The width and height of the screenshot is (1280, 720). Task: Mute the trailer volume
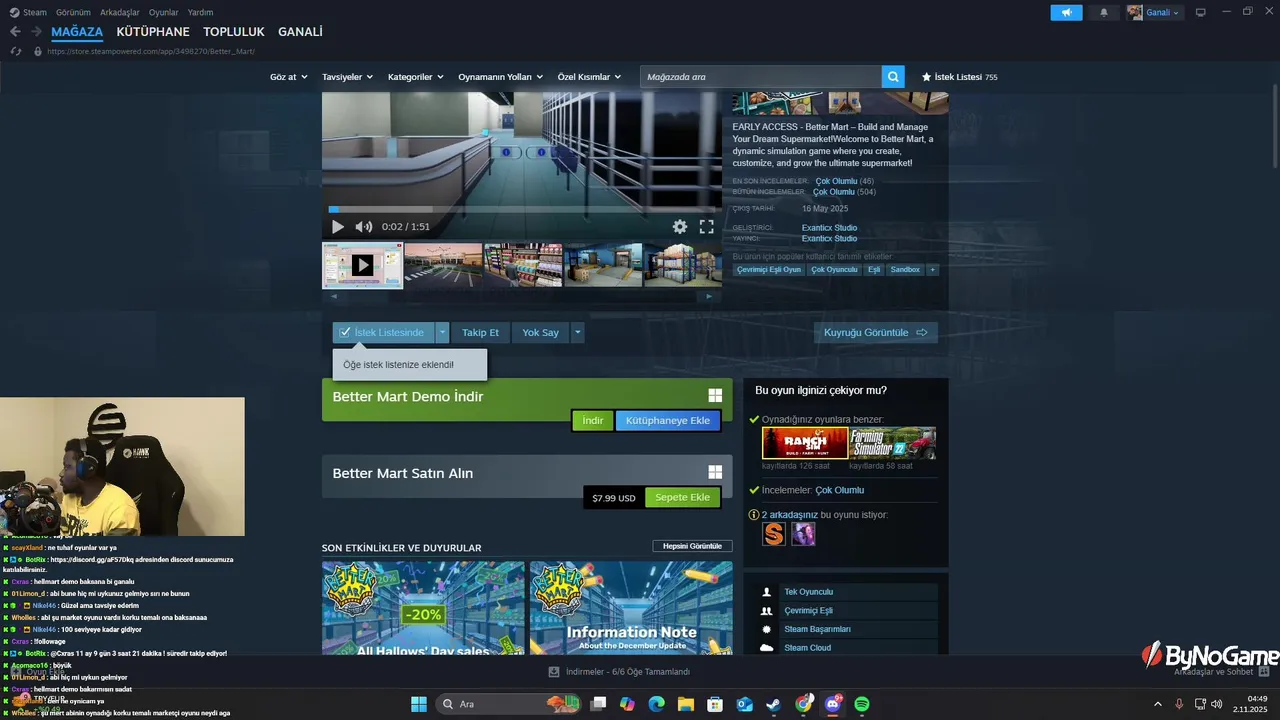coord(364,227)
